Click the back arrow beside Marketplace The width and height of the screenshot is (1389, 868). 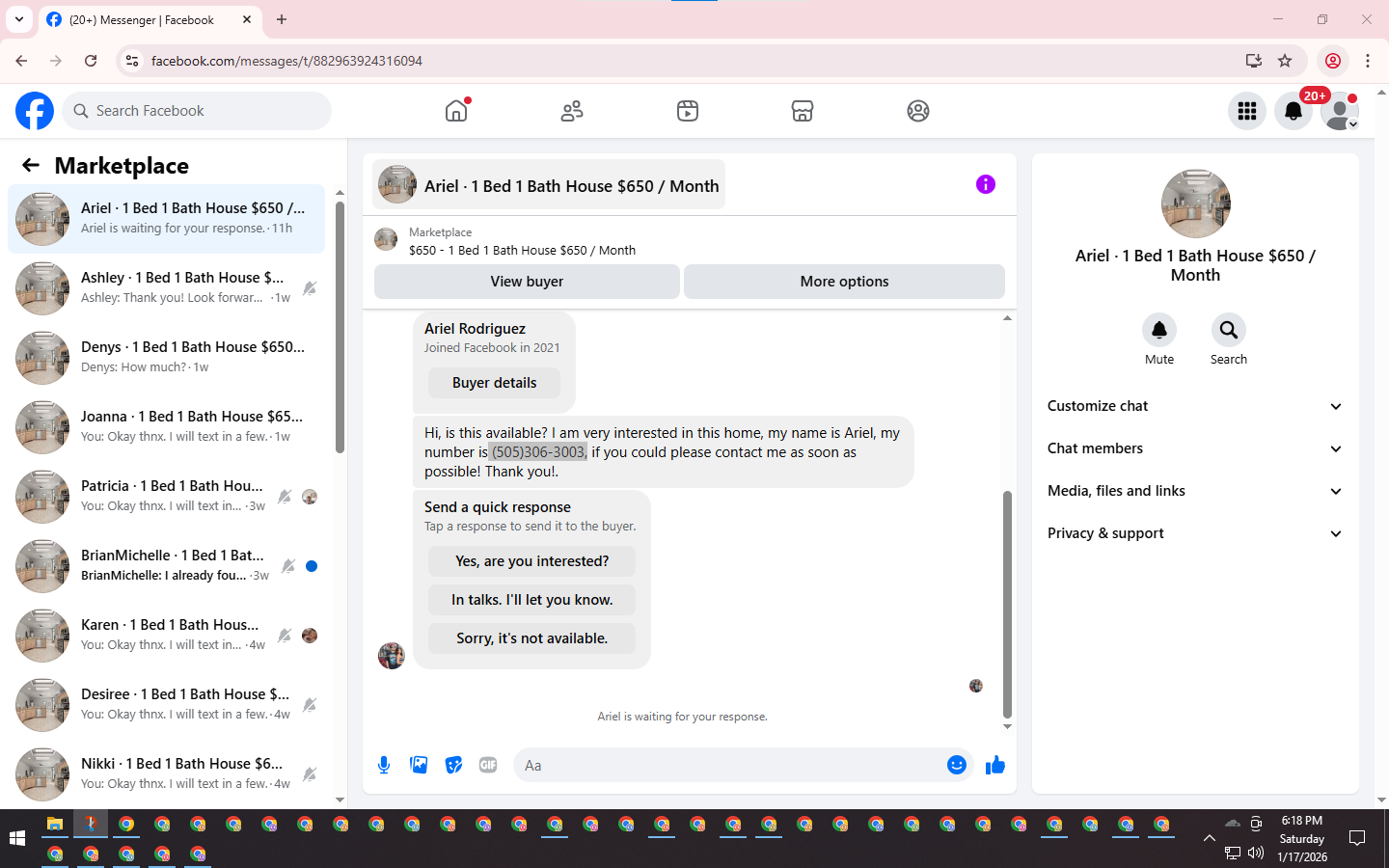(31, 165)
